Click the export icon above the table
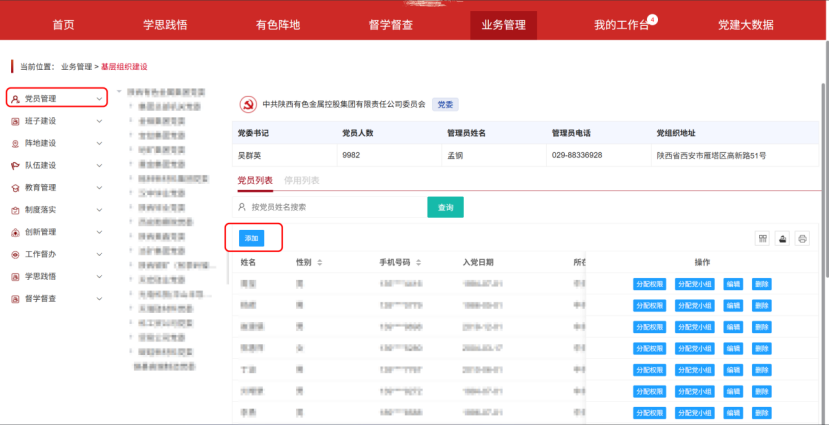The image size is (829, 425). [782, 238]
